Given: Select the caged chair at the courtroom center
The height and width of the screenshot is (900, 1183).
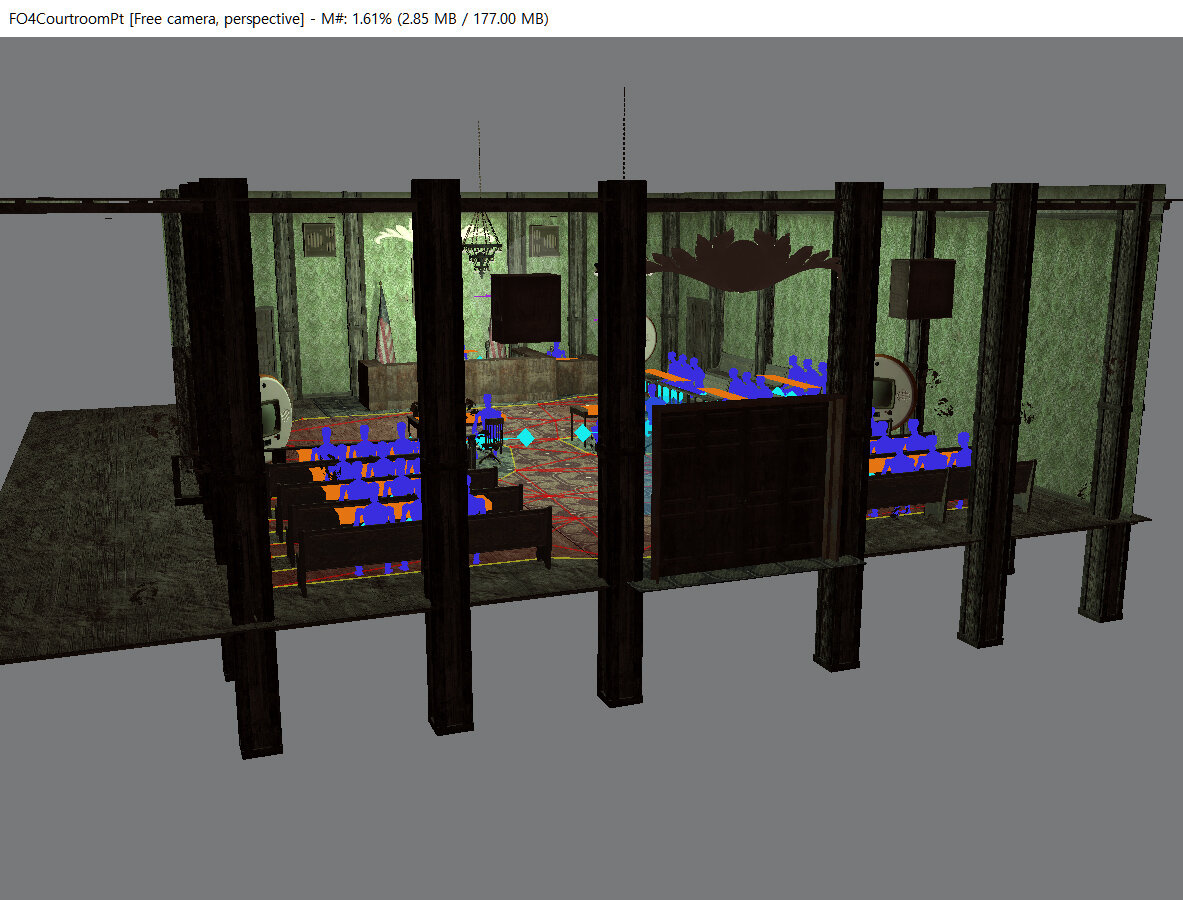Looking at the screenshot, I should point(491,438).
